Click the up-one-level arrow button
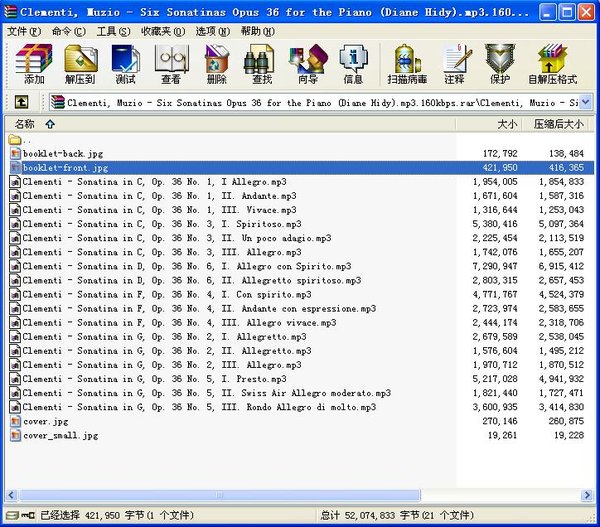Viewport: 600px width, 527px height. click(x=21, y=102)
